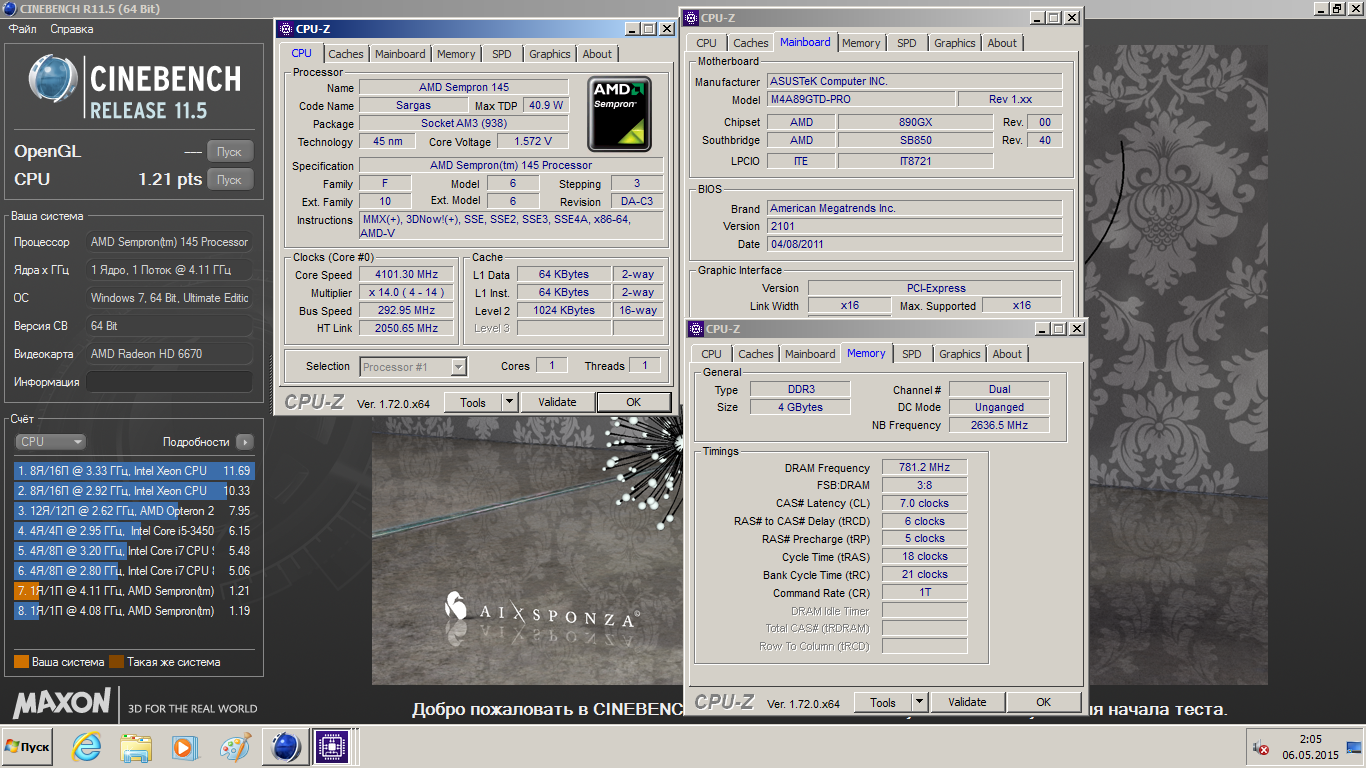This screenshot has width=1366, height=768.
Task: Click the model field M4A89GTD-PRO
Action: click(x=860, y=100)
